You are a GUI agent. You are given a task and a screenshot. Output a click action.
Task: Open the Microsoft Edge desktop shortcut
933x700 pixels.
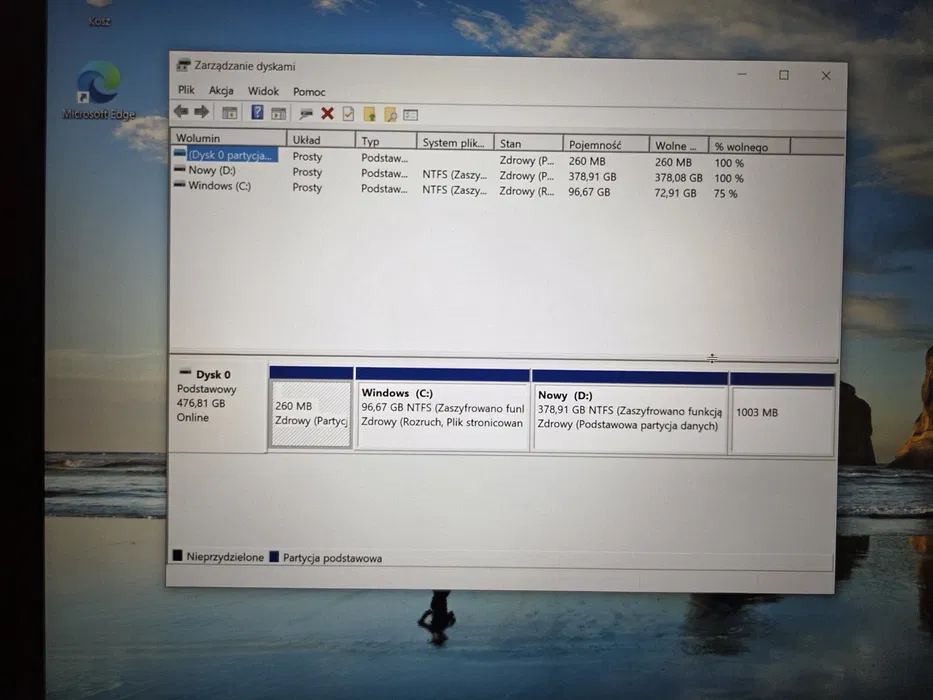point(99,90)
